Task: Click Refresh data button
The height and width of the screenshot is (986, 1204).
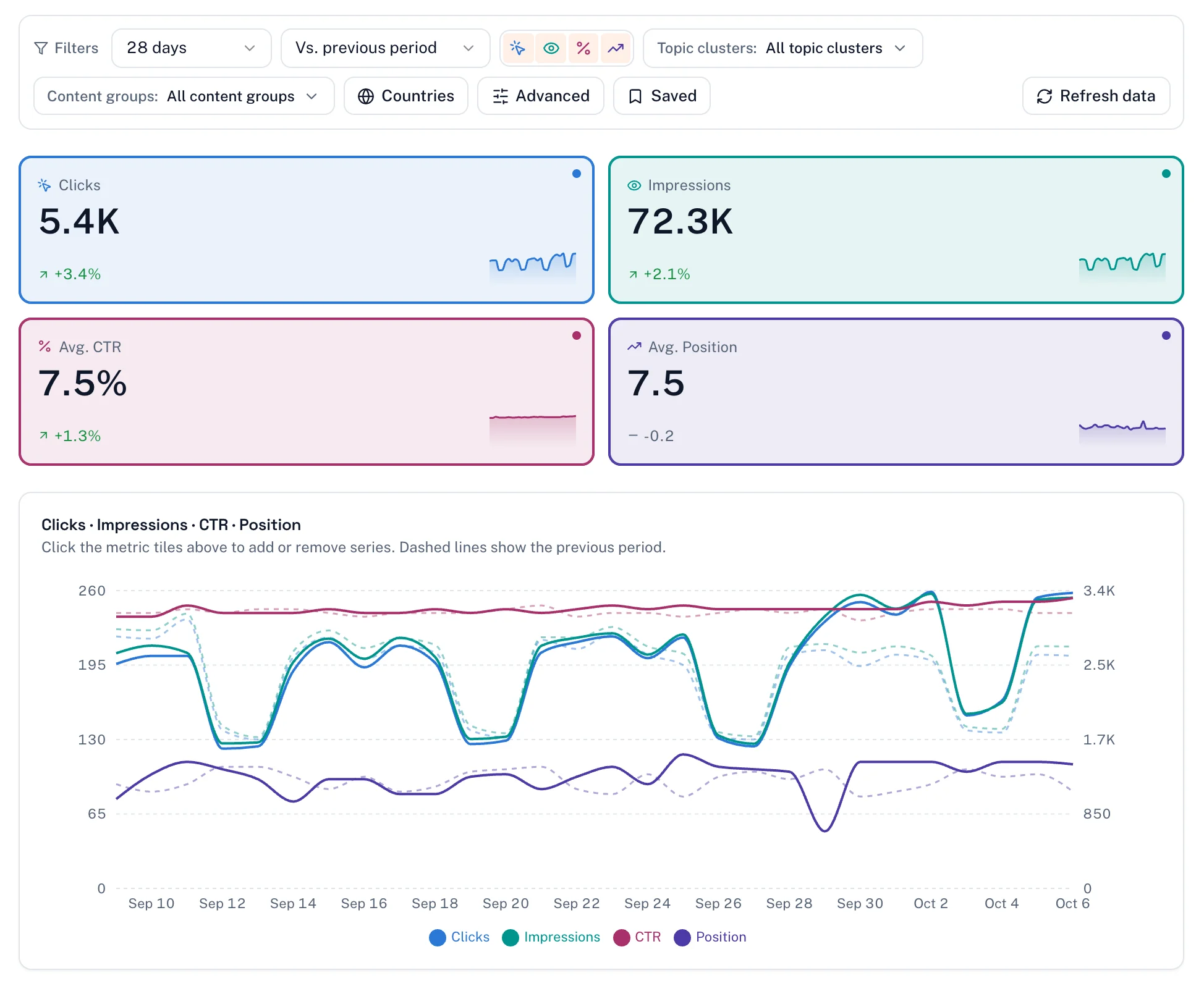Action: pyautogui.click(x=1096, y=96)
